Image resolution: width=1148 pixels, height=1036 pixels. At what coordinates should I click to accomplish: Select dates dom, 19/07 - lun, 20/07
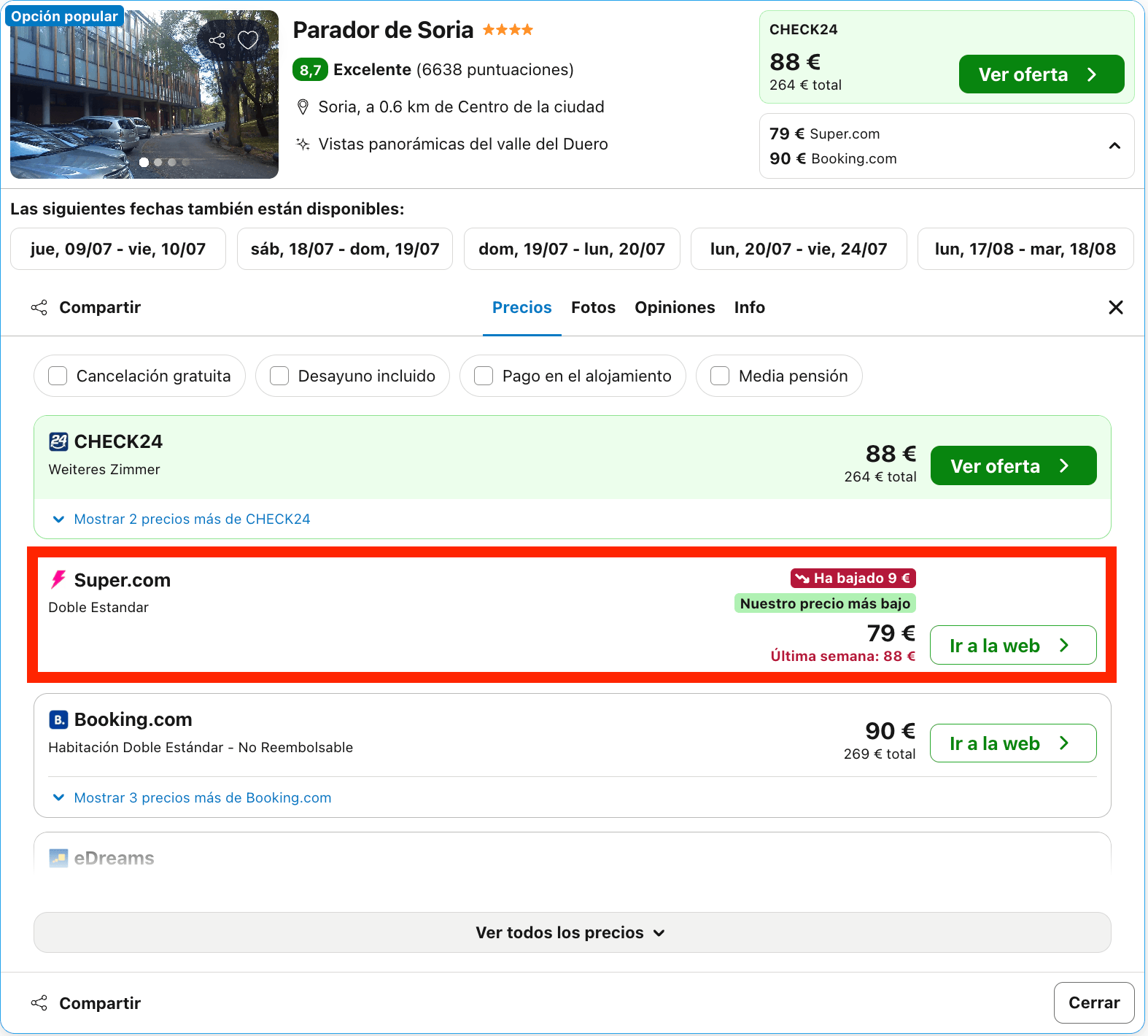pos(572,249)
